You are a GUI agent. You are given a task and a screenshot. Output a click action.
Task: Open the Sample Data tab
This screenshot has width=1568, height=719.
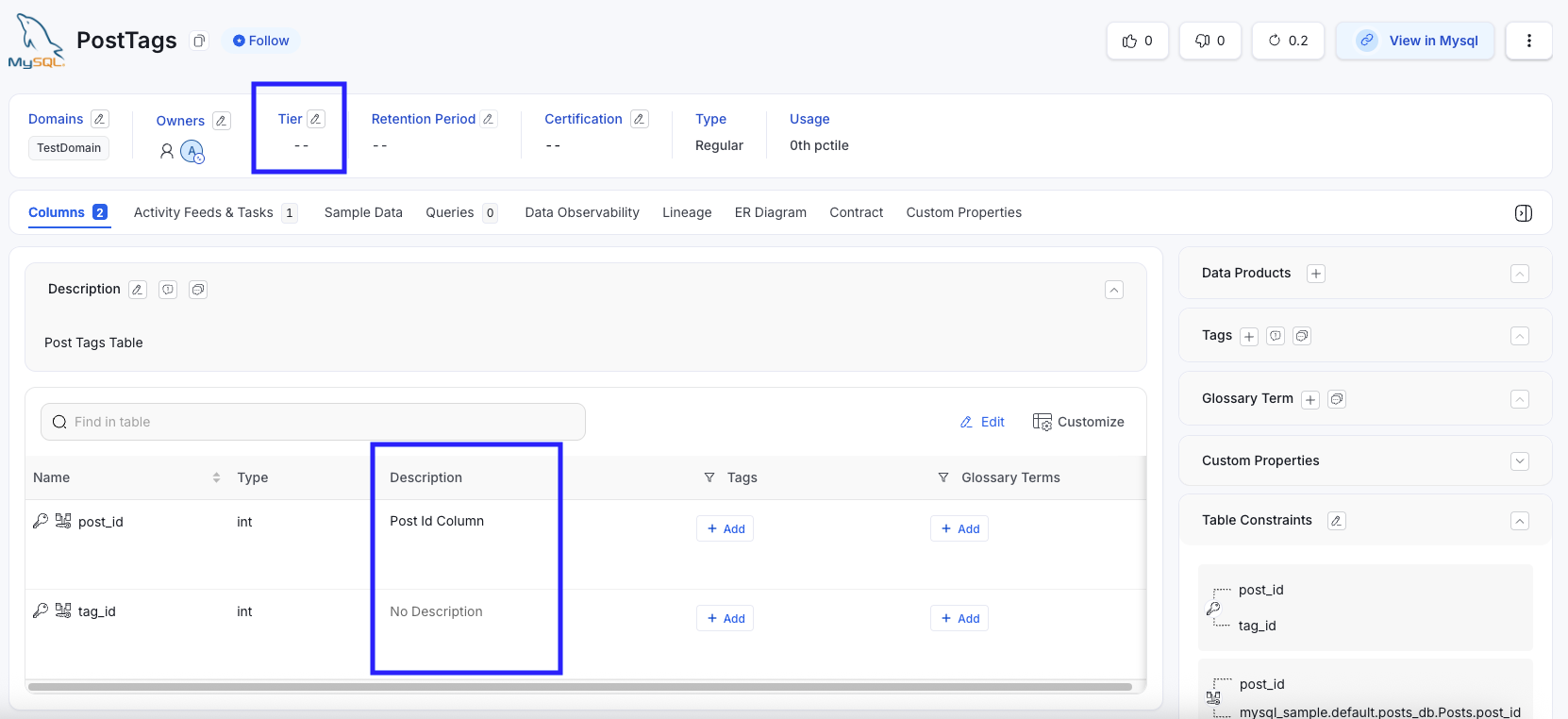pos(363,212)
